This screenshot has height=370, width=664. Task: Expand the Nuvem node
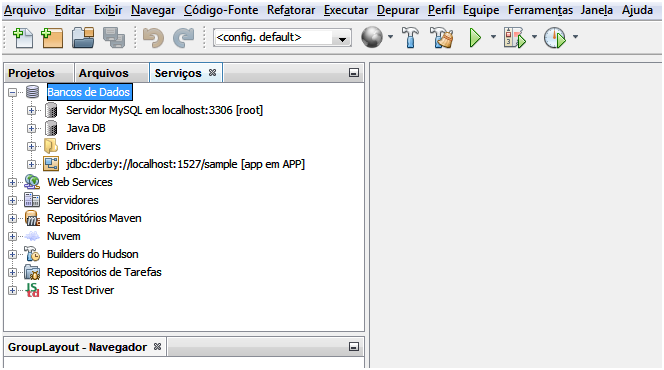tap(13, 236)
